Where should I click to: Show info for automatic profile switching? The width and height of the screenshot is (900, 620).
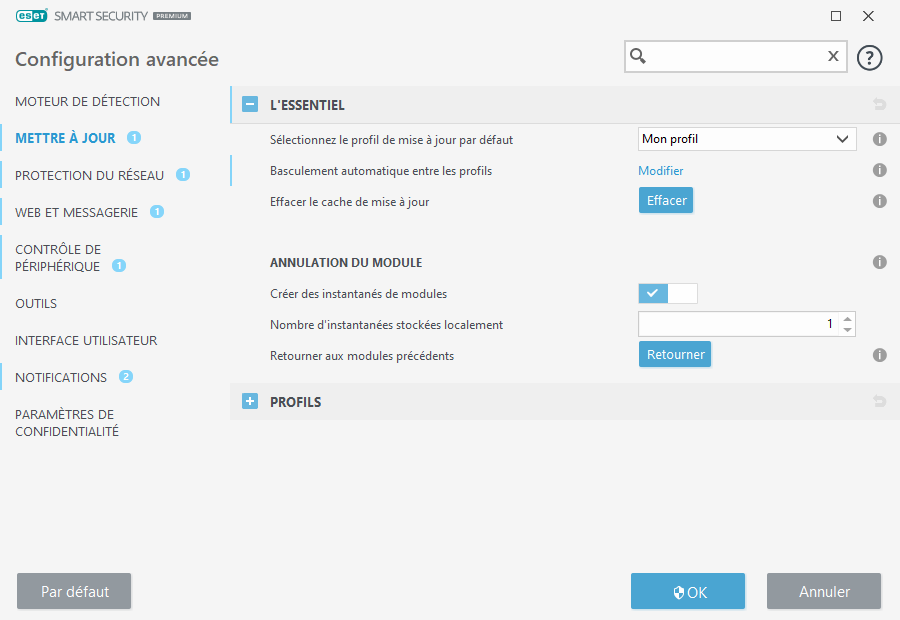tap(879, 170)
